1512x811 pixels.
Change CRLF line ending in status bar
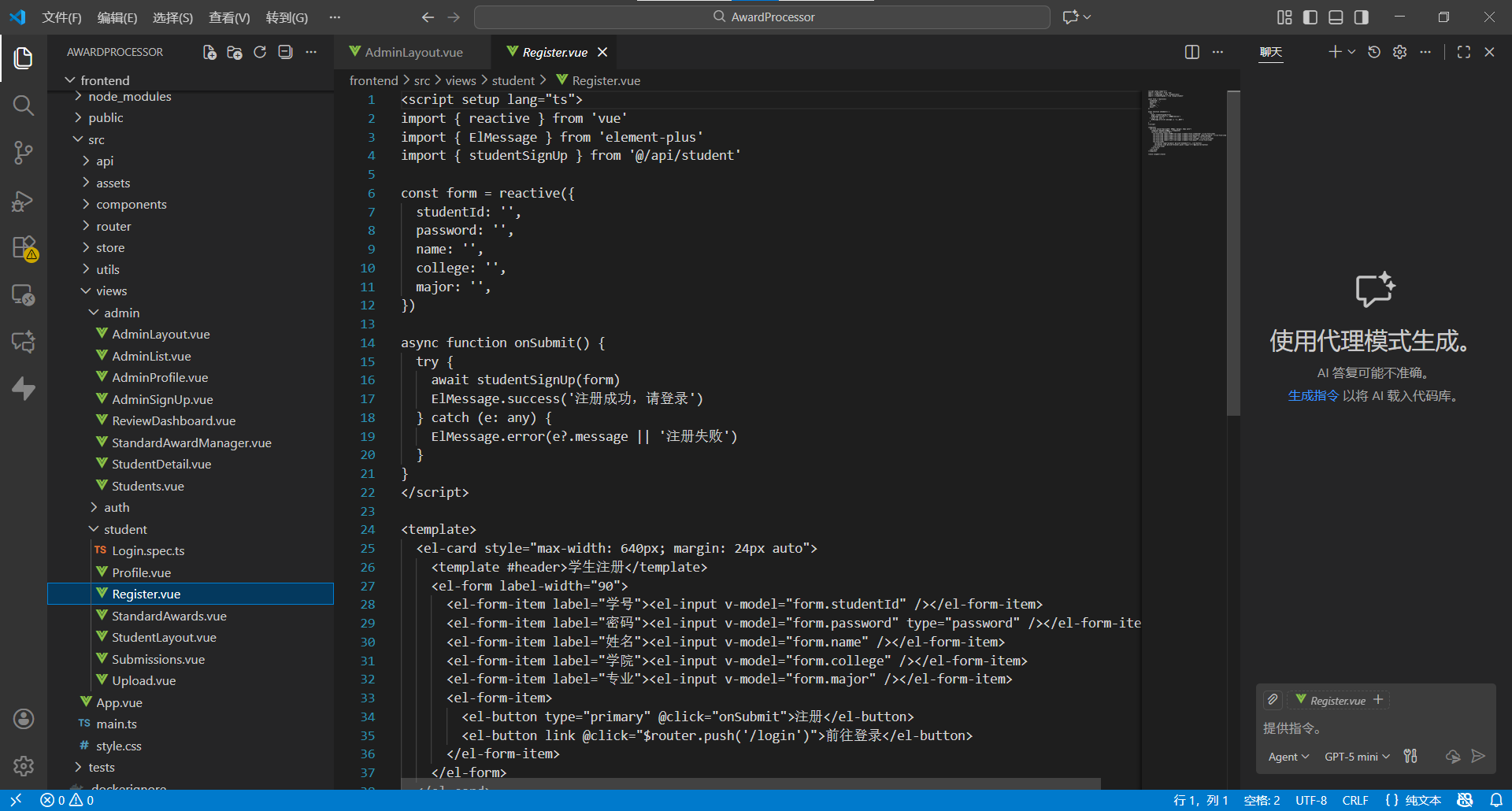1355,800
